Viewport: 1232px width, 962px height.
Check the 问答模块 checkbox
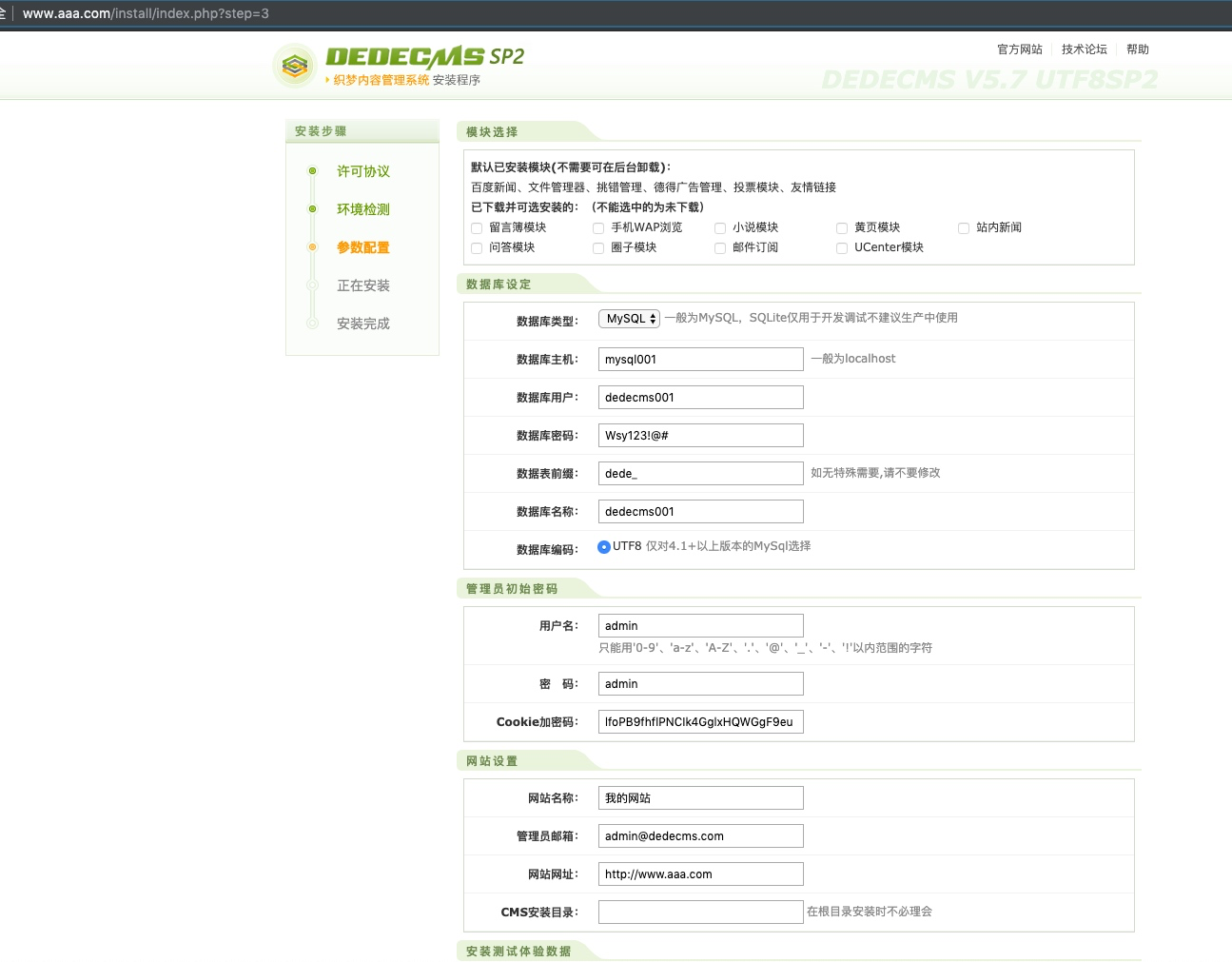(x=477, y=248)
